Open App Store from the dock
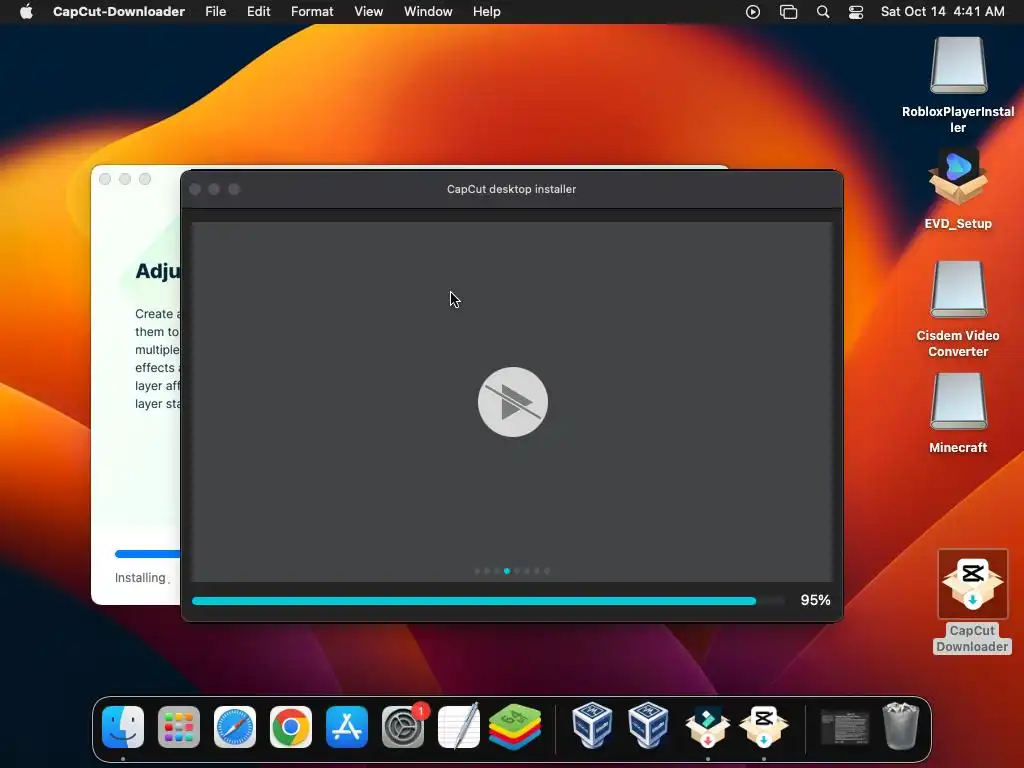The width and height of the screenshot is (1024, 768). (347, 727)
